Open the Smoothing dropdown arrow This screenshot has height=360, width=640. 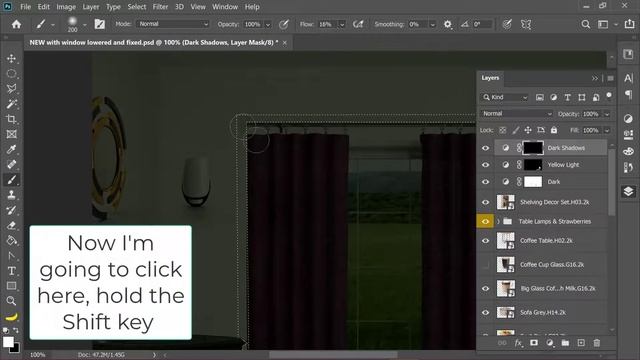click(433, 24)
